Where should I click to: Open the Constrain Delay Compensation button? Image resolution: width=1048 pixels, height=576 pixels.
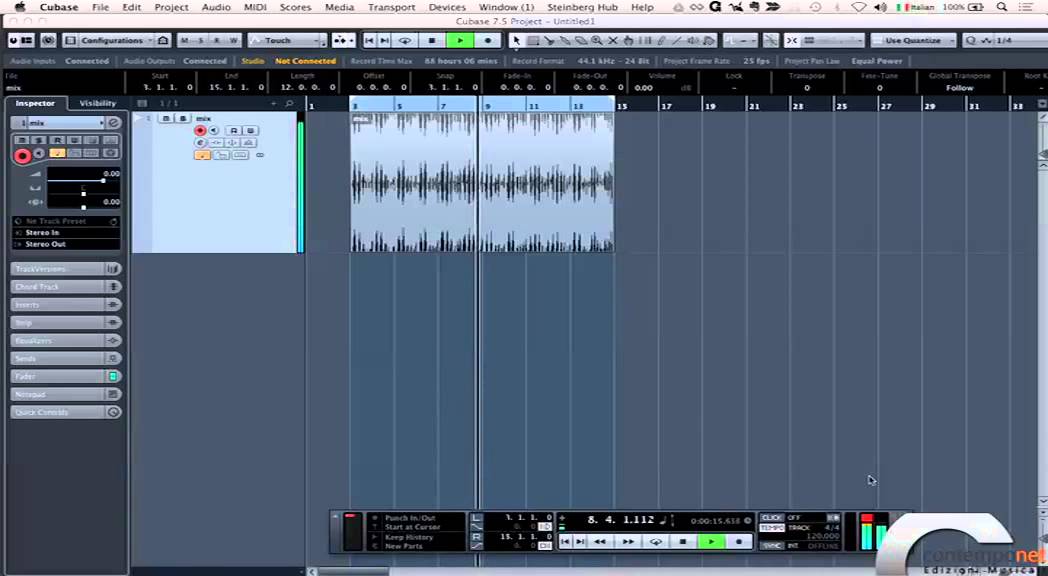(x=49, y=41)
